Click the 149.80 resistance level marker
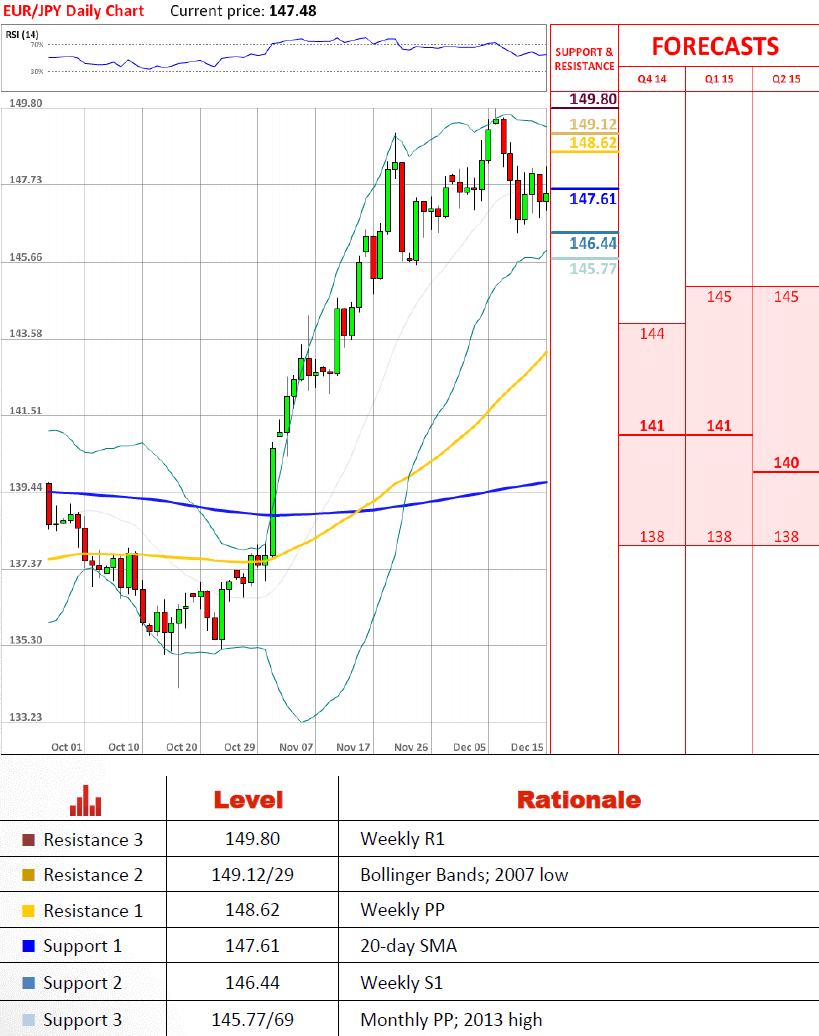Viewport: 819px width, 1036px height. click(593, 99)
